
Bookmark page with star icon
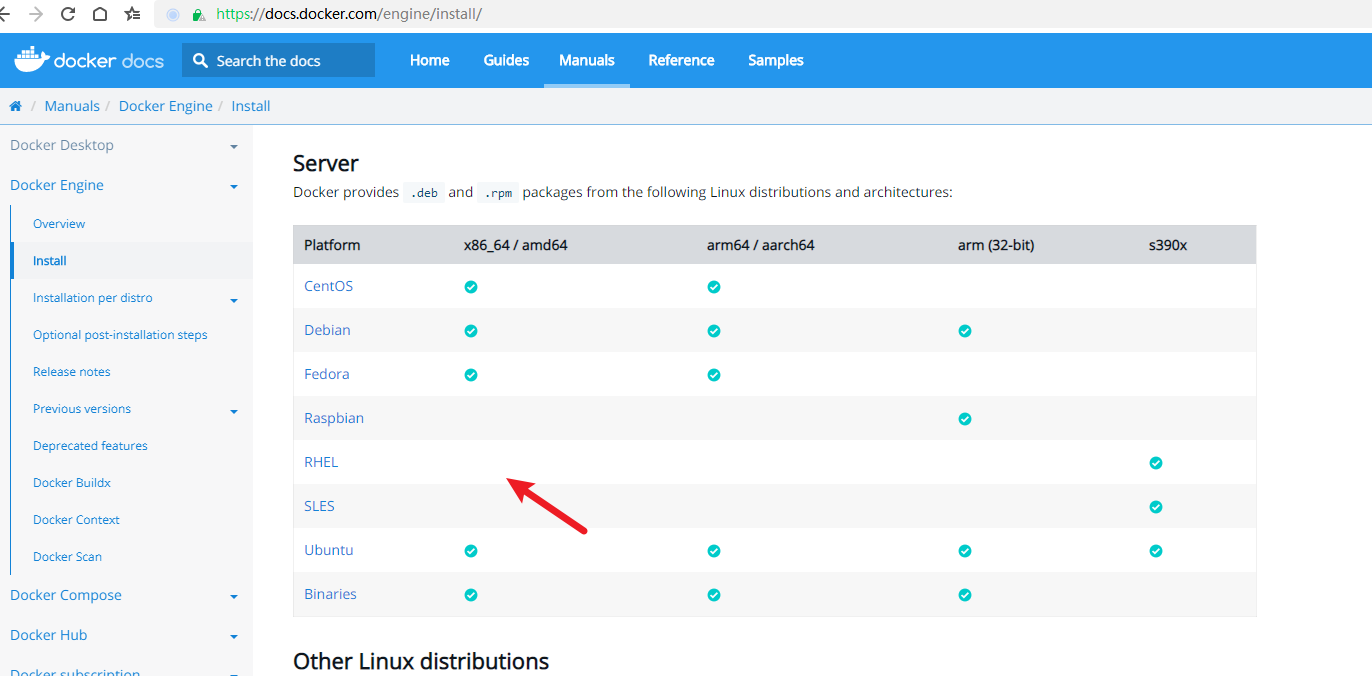tap(132, 14)
